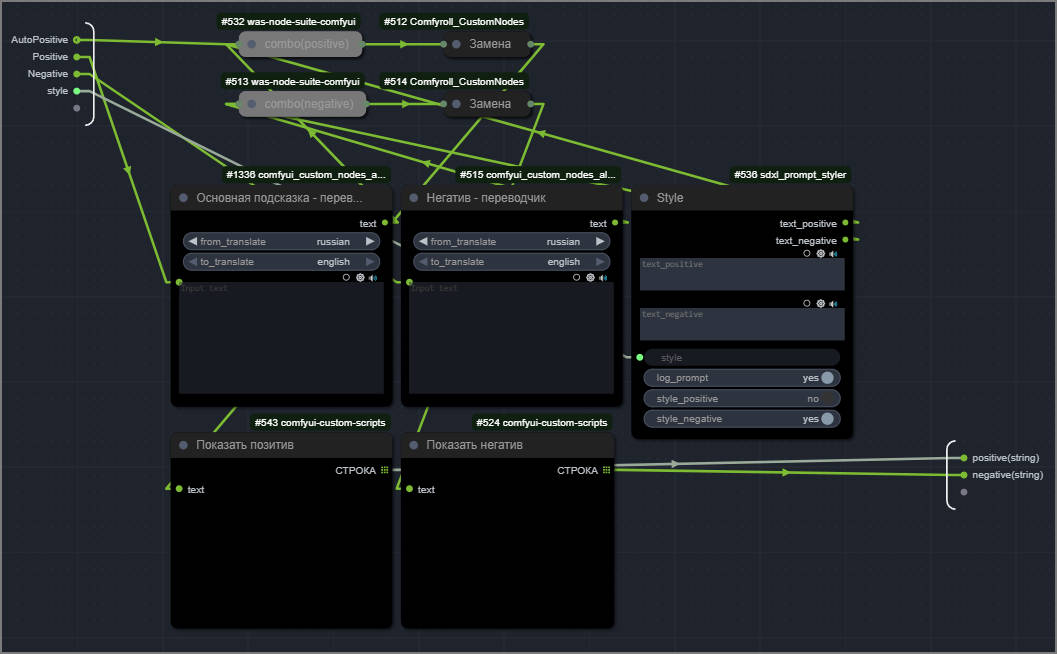Viewport: 1057px width, 654px height.
Task: Click left arrow of from_translate in Негатив node
Action: [x=422, y=242]
